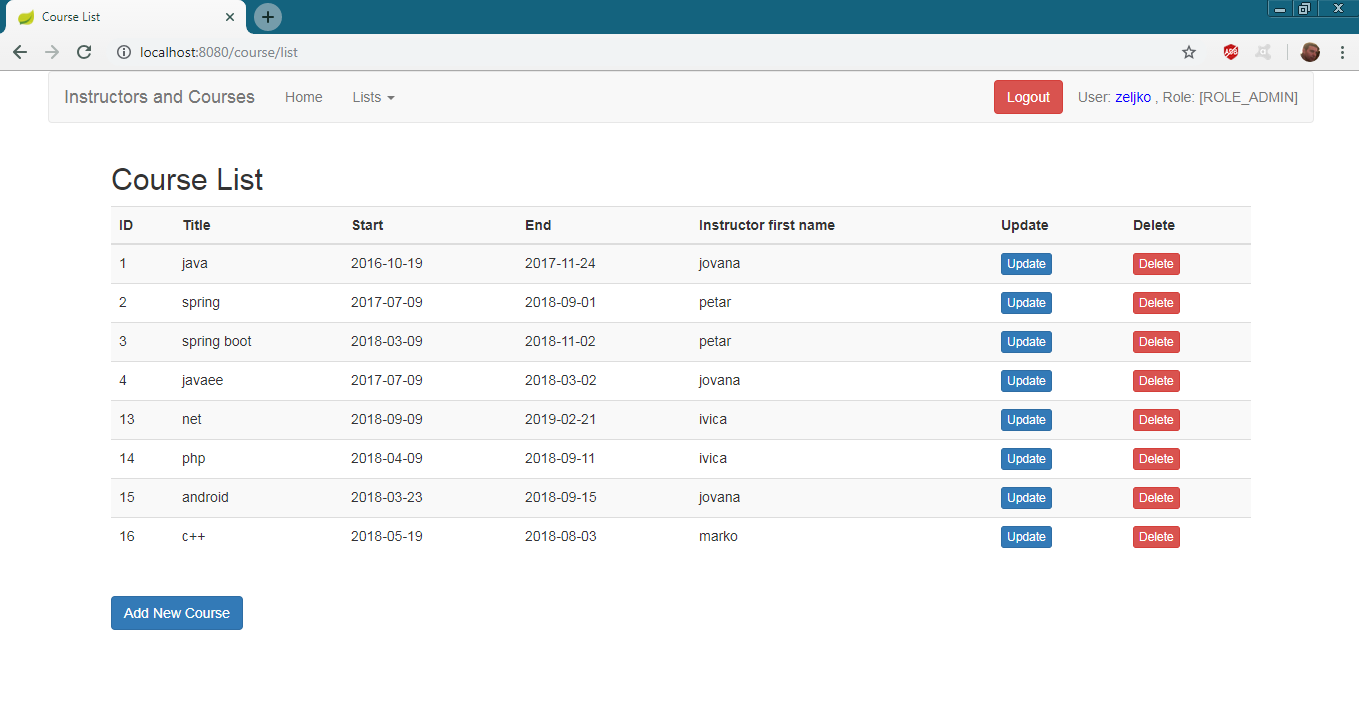Delete the spring boot course
Image resolution: width=1359 pixels, height=724 pixels.
tap(1156, 342)
